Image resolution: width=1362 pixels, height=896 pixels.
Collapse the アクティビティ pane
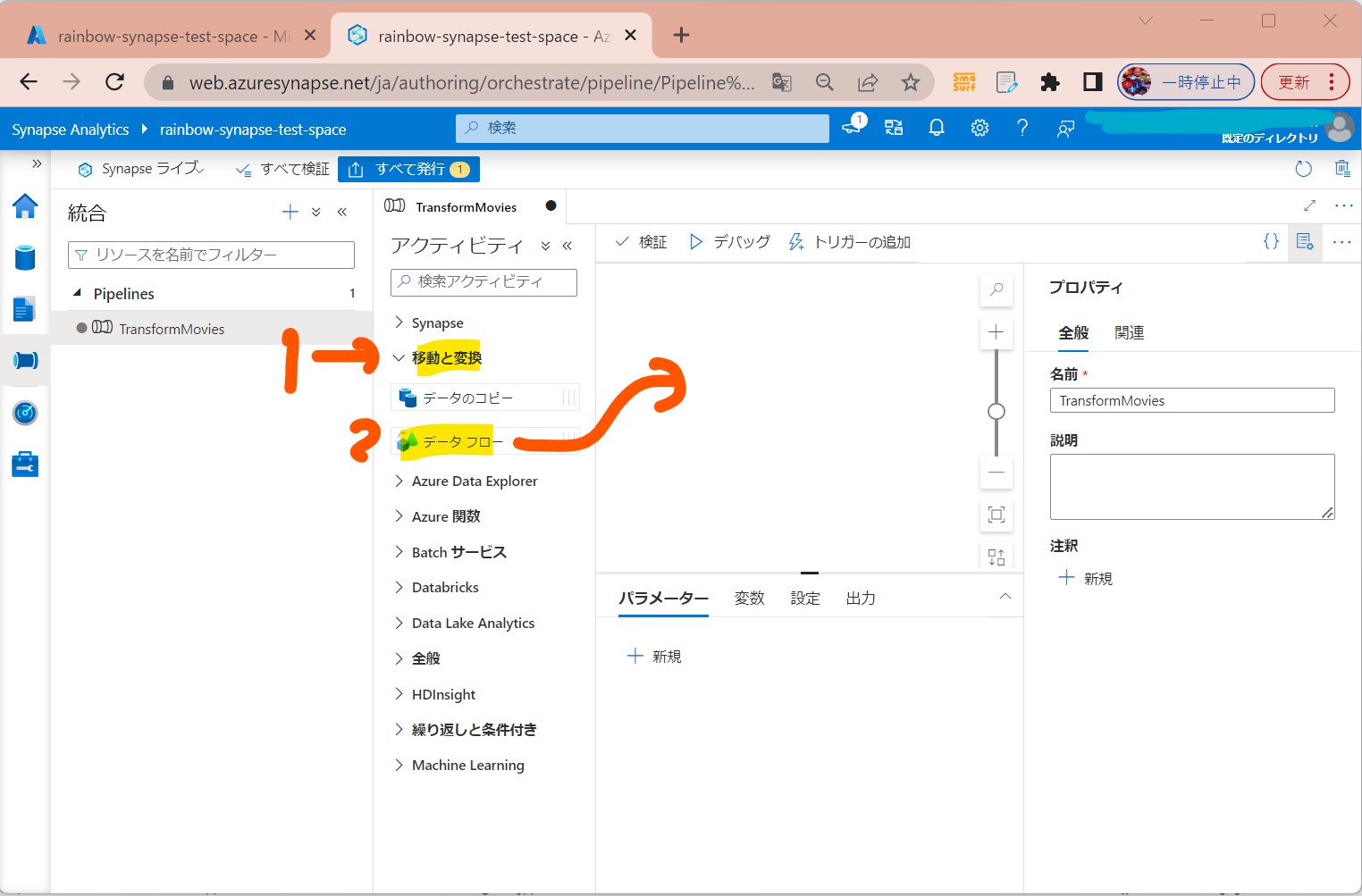click(x=567, y=246)
